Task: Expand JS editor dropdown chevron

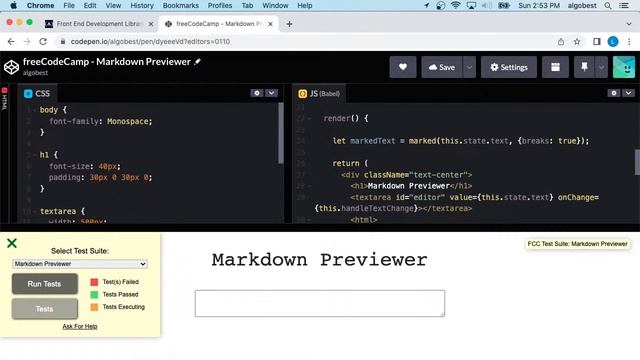Action: pyautogui.click(x=629, y=93)
